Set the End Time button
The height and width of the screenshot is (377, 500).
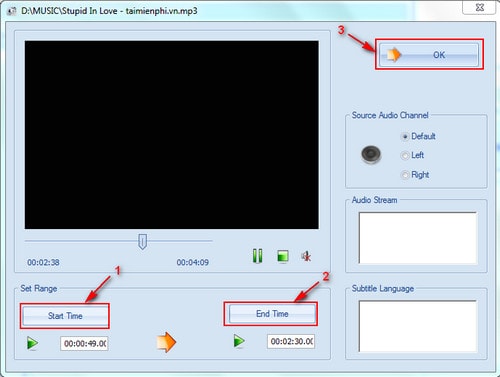click(x=272, y=314)
